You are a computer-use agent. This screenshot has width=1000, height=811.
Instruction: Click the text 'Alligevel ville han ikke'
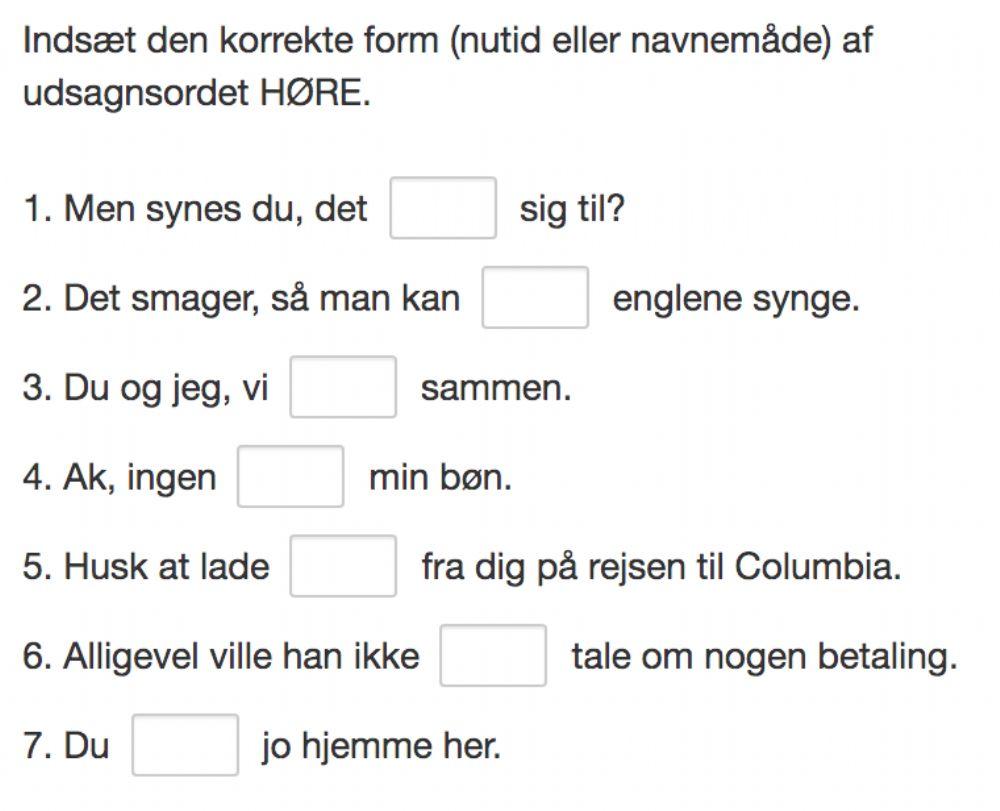[x=241, y=658]
